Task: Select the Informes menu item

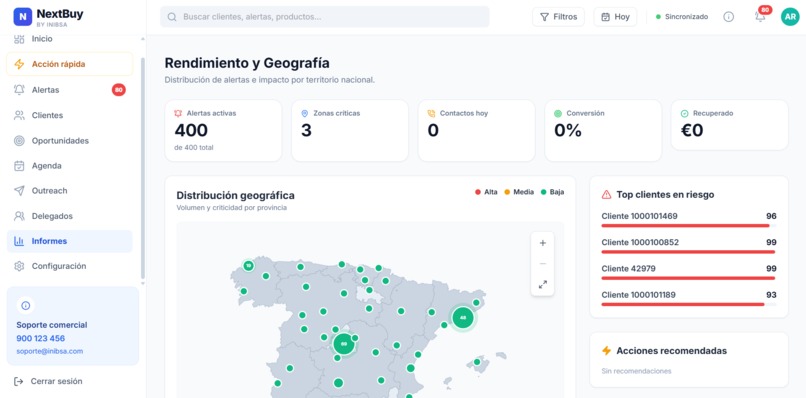Action: pyautogui.click(x=70, y=241)
